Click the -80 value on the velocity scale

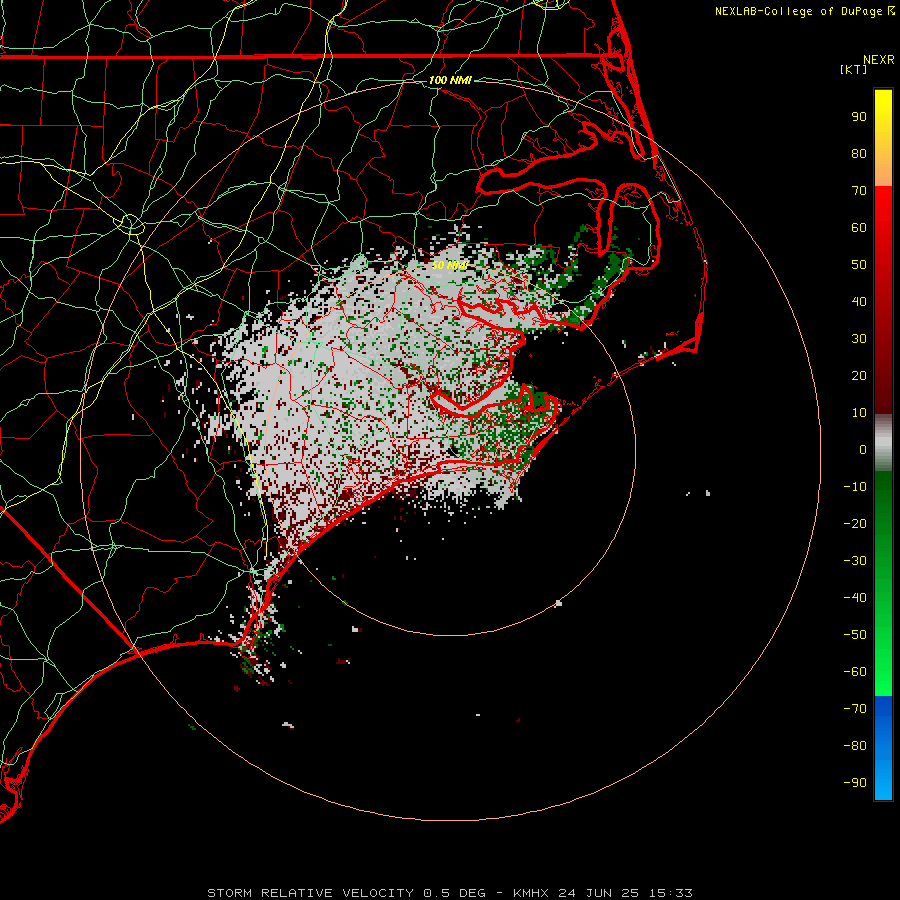click(x=855, y=746)
